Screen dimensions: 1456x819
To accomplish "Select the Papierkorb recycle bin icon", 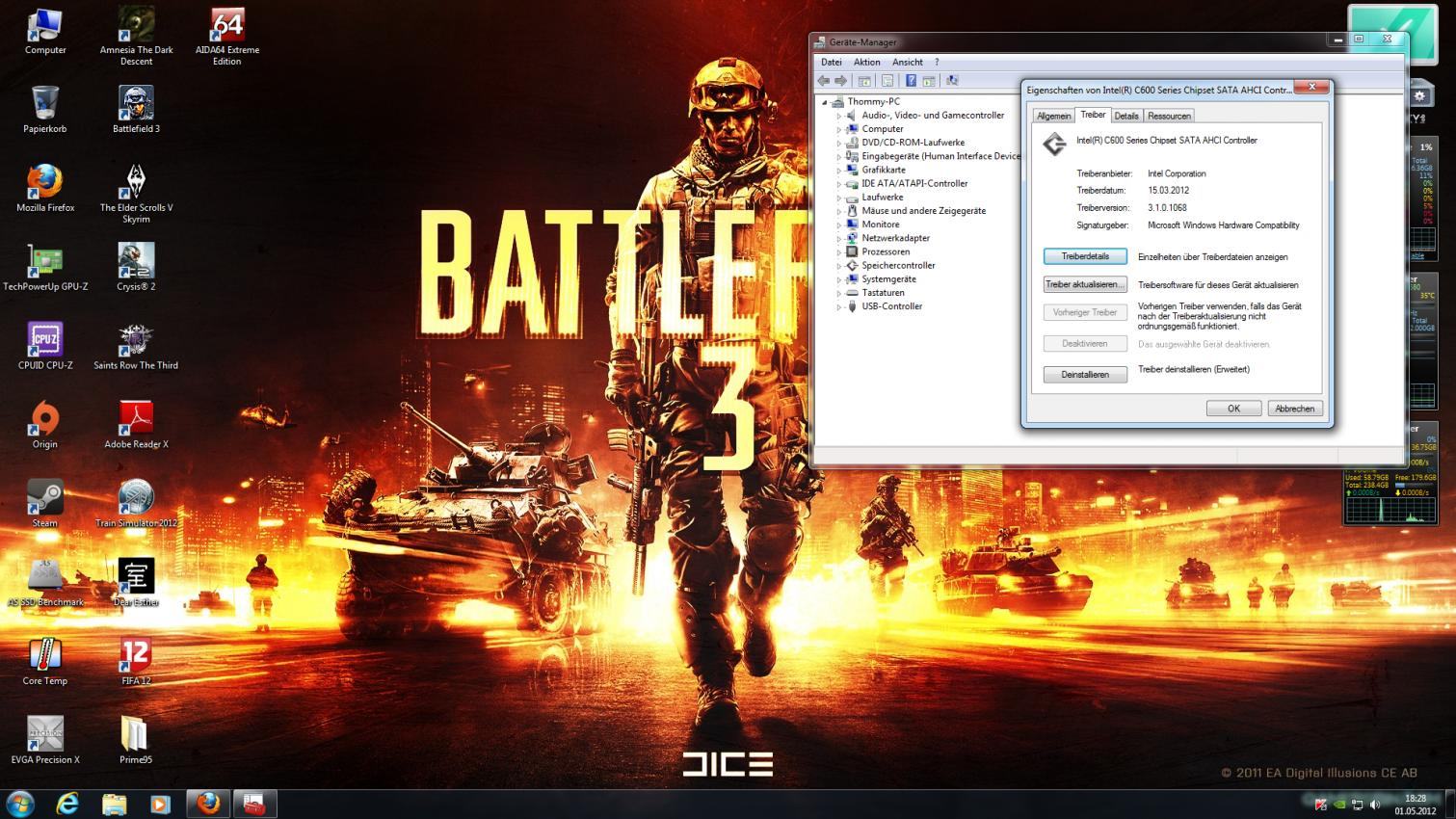I will pyautogui.click(x=45, y=109).
